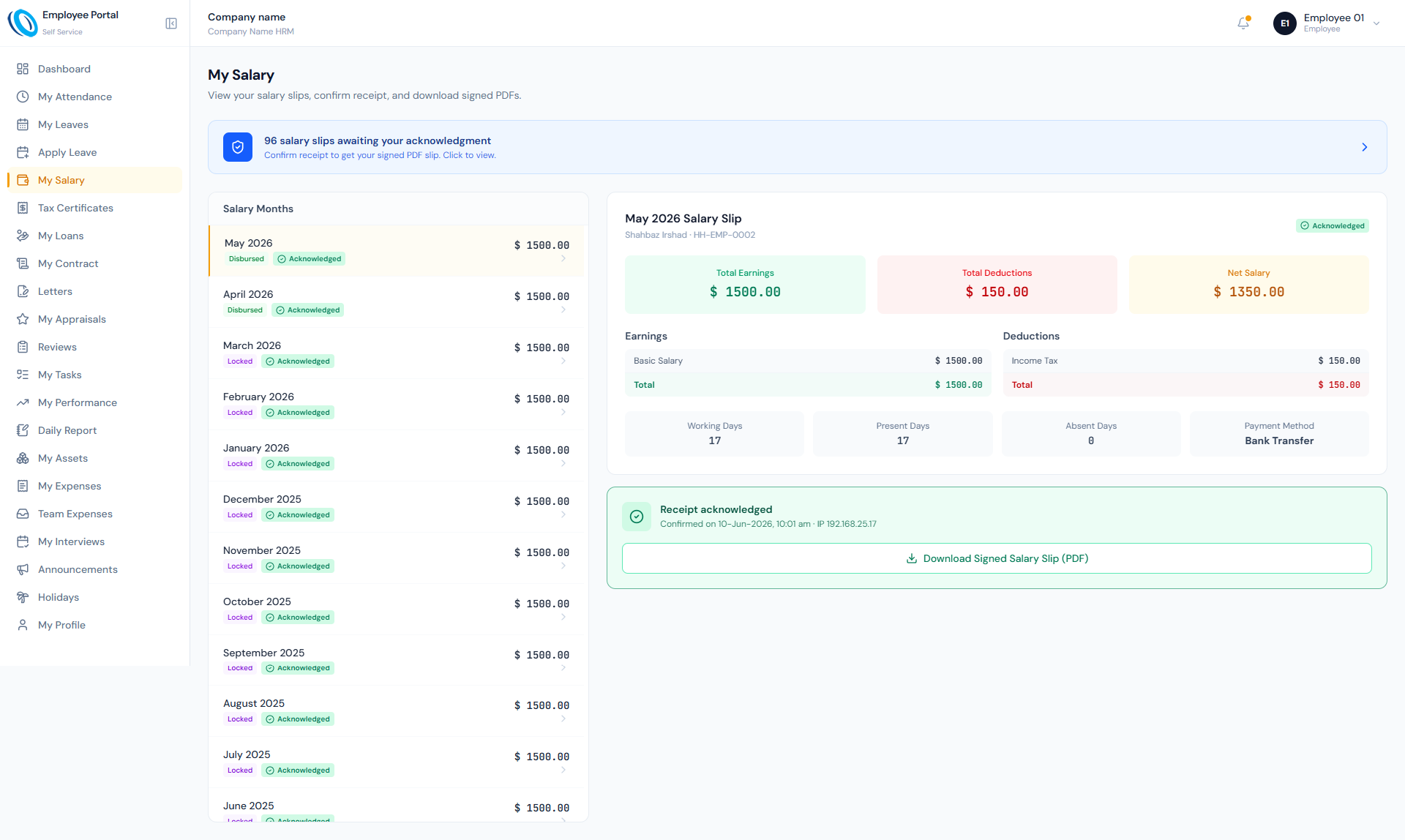Image resolution: width=1405 pixels, height=840 pixels.
Task: Open My Loans icon
Action: coord(23,236)
